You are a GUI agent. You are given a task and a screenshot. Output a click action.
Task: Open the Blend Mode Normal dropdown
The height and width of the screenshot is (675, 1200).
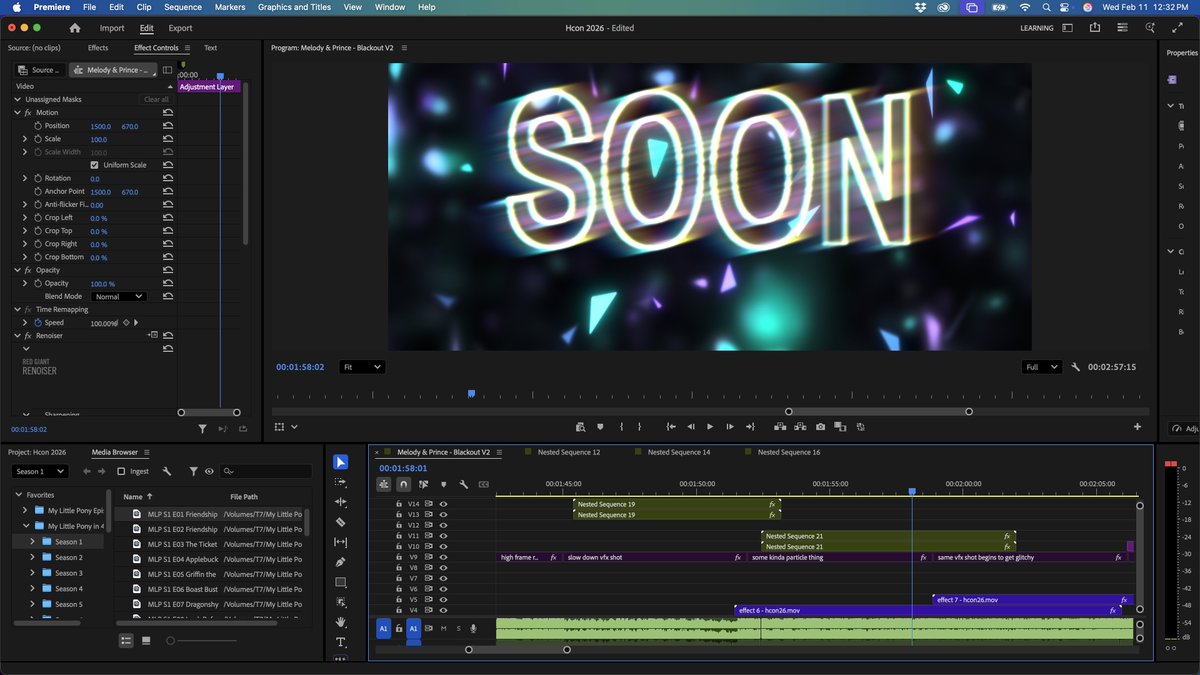[119, 297]
